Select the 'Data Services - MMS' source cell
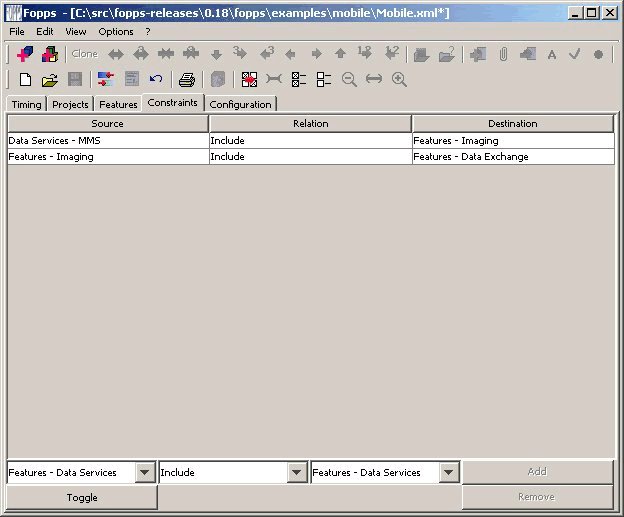The height and width of the screenshot is (517, 624). point(108,141)
